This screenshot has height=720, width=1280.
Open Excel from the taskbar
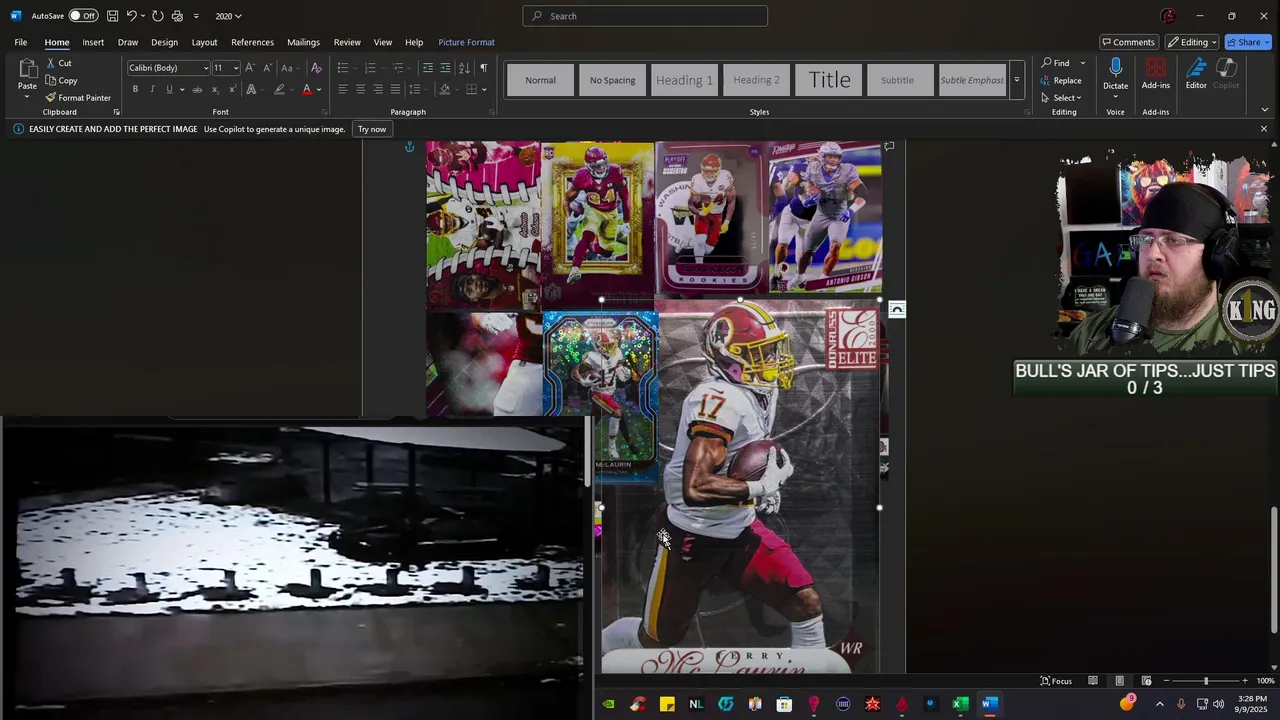(x=960, y=704)
